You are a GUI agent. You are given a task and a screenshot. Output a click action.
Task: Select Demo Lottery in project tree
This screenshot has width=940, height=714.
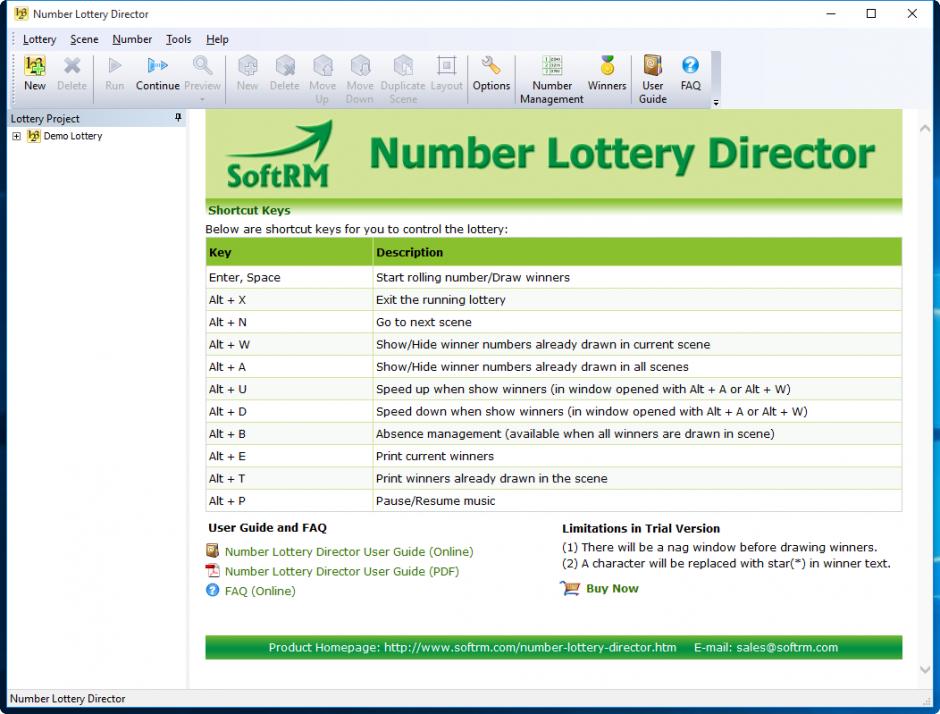(x=73, y=136)
